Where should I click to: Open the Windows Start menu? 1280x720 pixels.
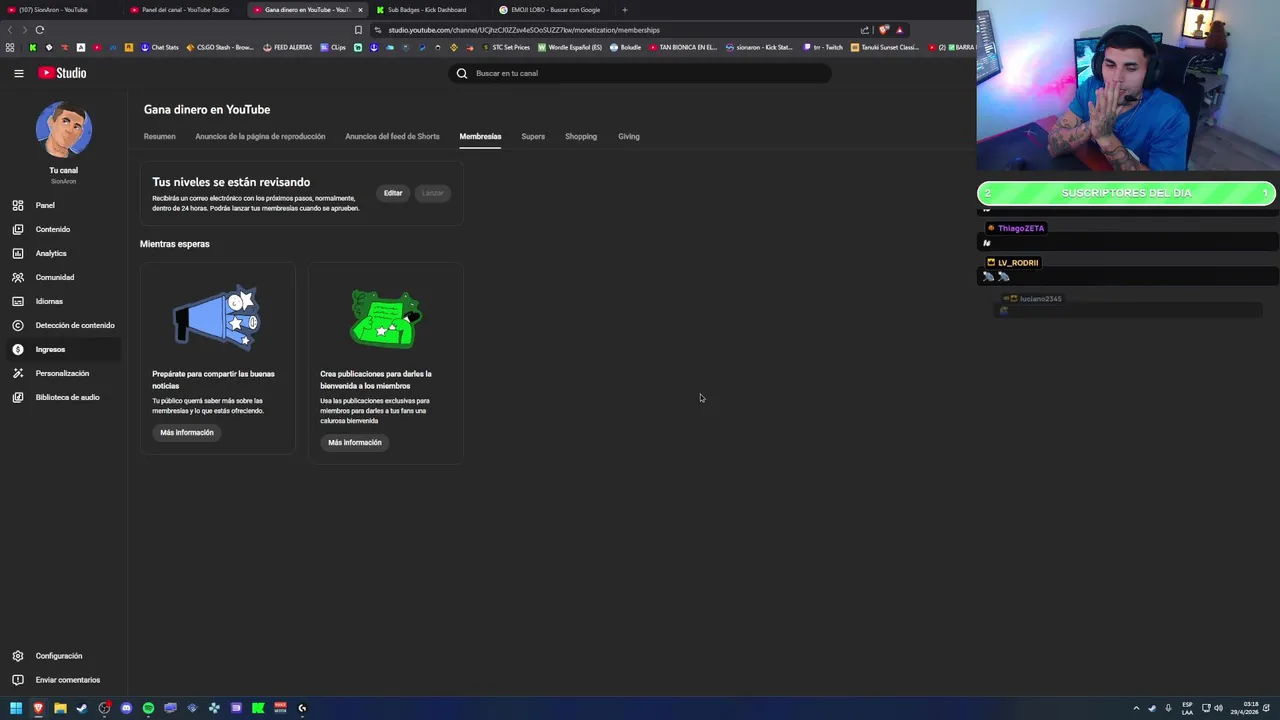click(16, 708)
